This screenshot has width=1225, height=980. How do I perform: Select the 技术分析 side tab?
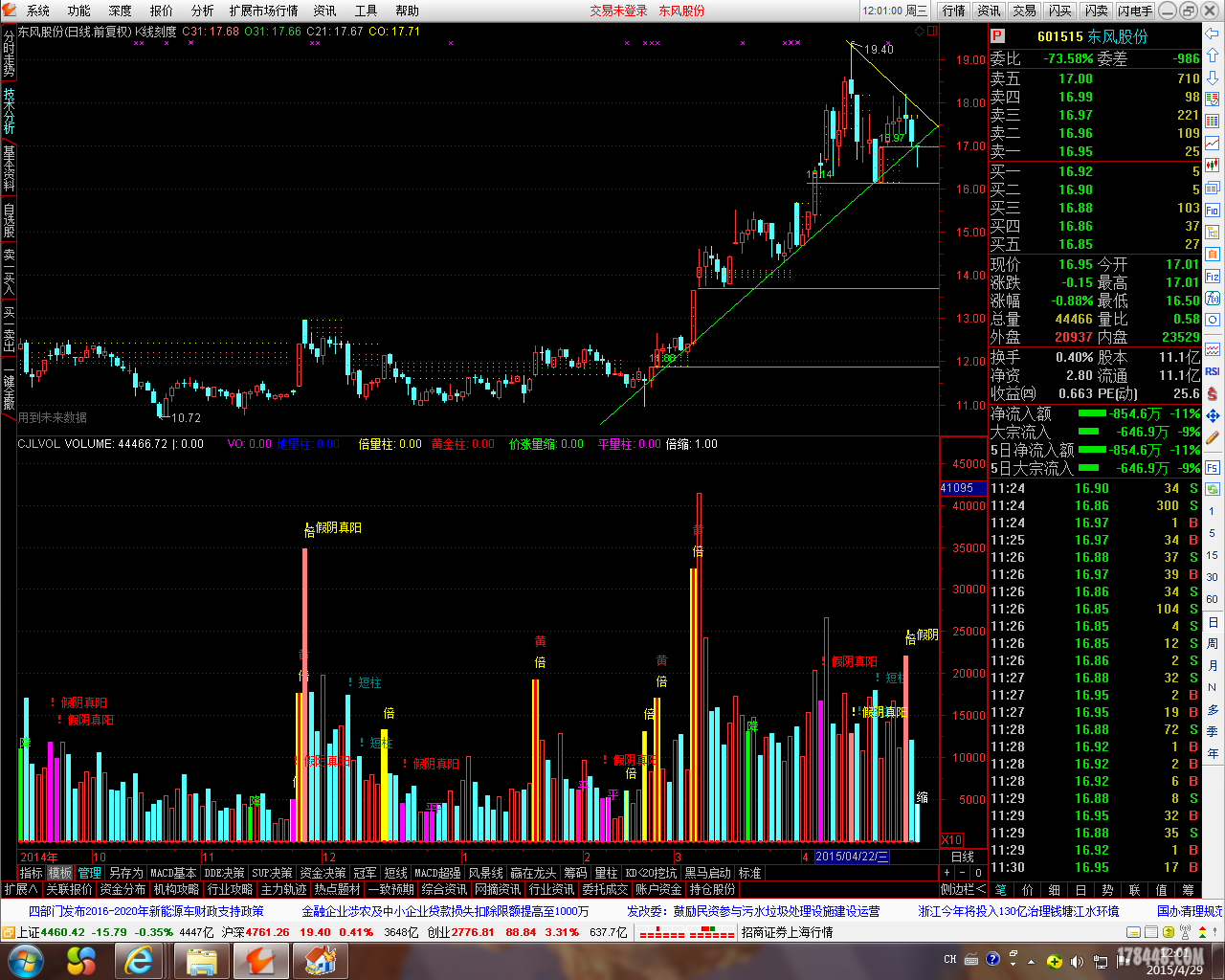[x=9, y=111]
